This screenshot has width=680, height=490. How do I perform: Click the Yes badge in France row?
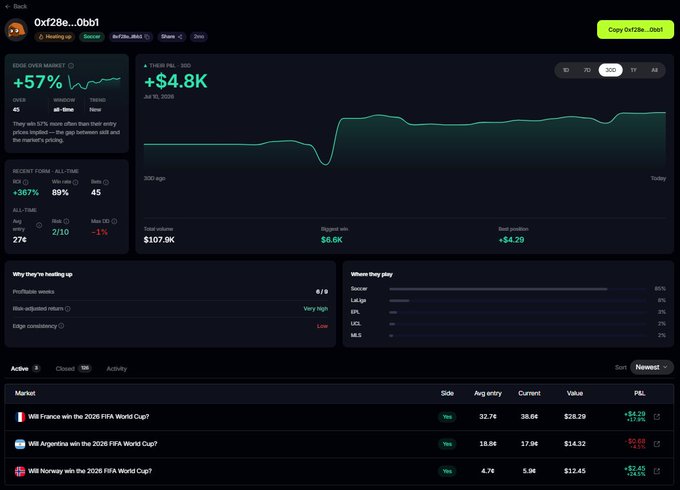(447, 417)
